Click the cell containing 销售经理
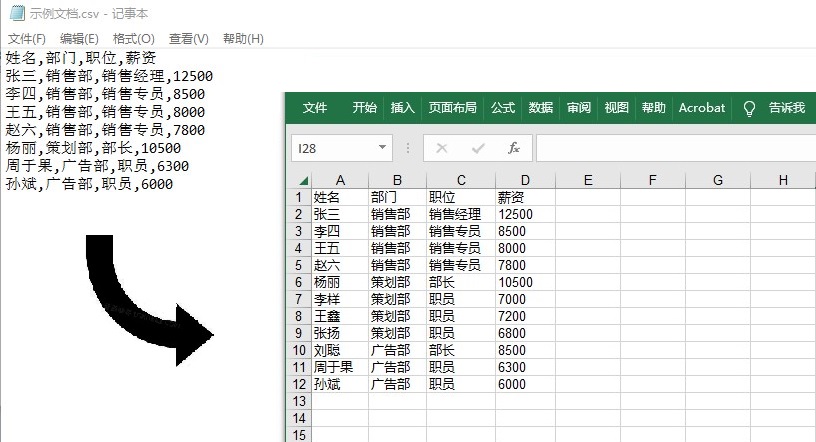 455,214
